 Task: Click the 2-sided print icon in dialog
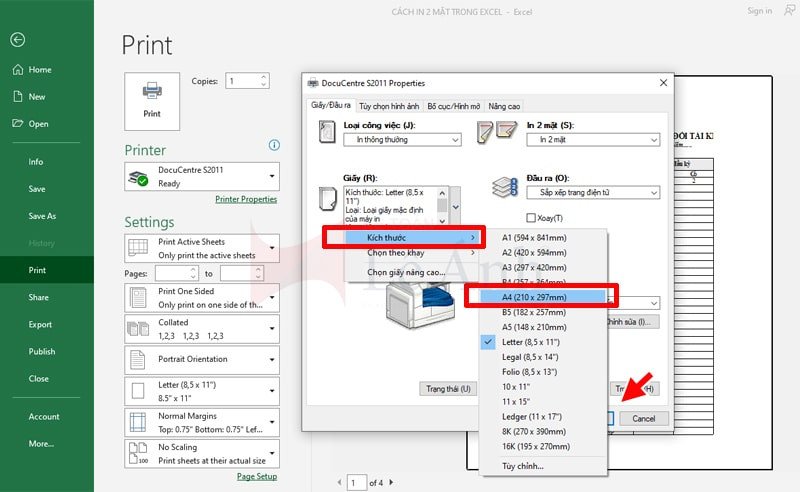498,132
